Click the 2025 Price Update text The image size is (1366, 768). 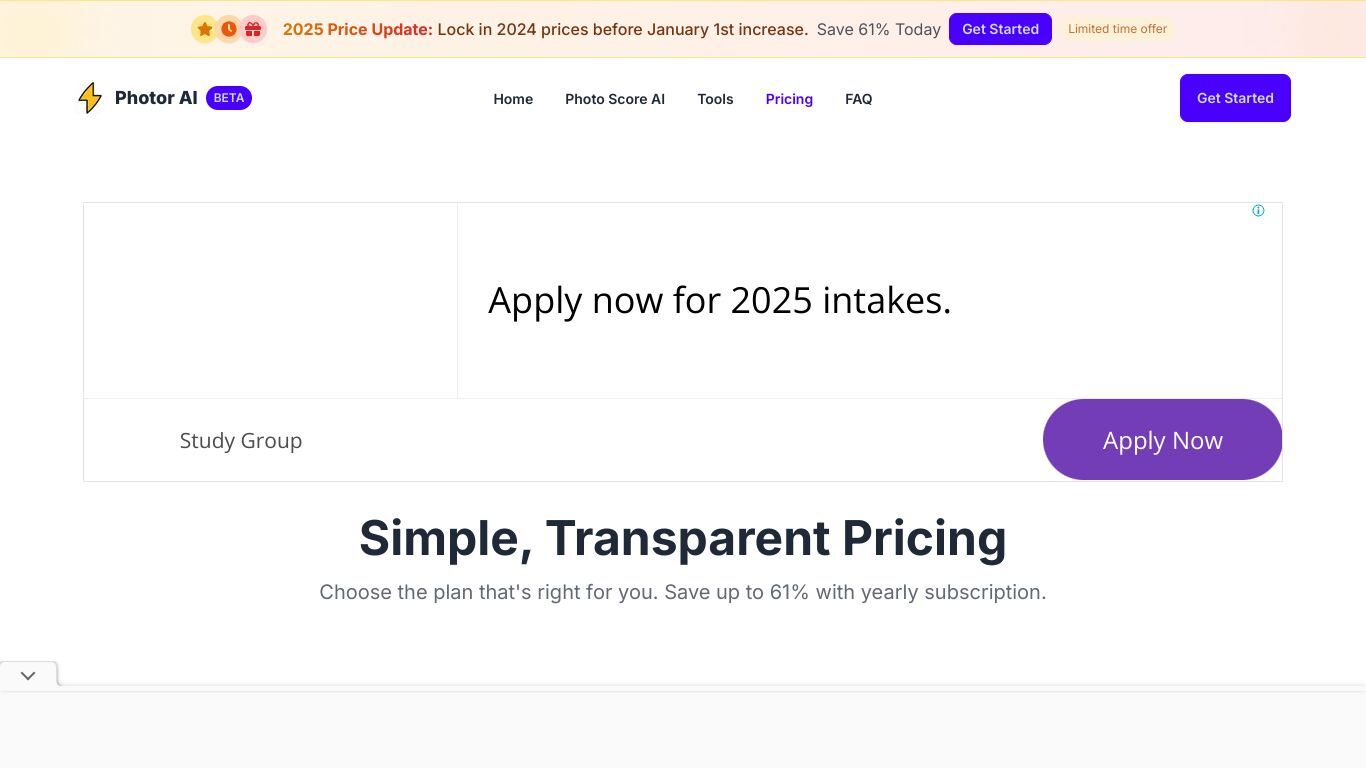(x=358, y=29)
